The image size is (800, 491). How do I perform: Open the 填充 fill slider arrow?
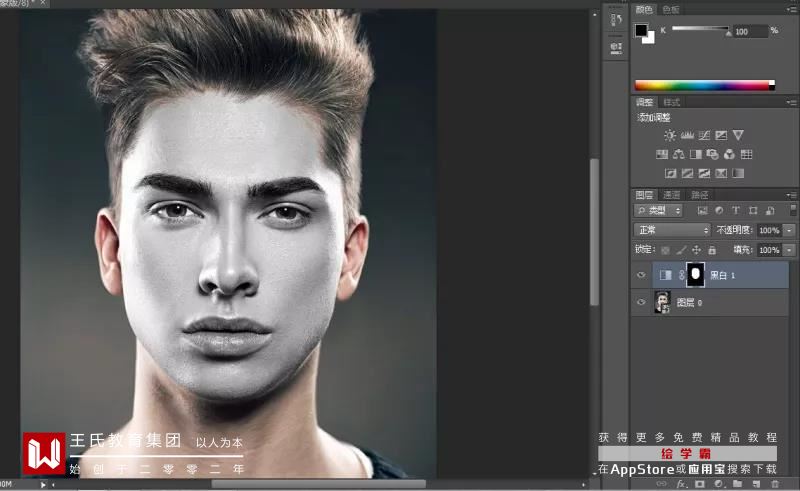coord(790,250)
